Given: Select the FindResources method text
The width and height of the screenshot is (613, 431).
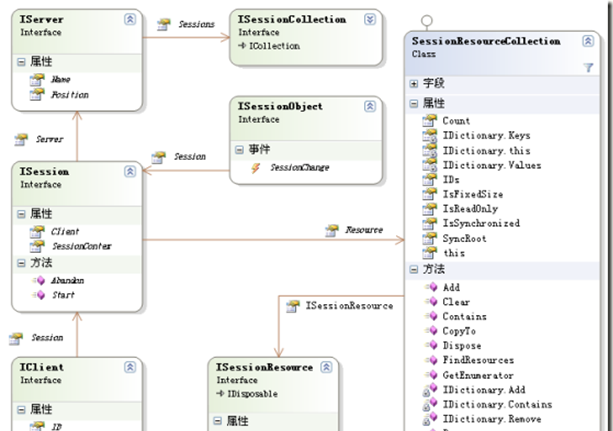Looking at the screenshot, I should point(478,360).
